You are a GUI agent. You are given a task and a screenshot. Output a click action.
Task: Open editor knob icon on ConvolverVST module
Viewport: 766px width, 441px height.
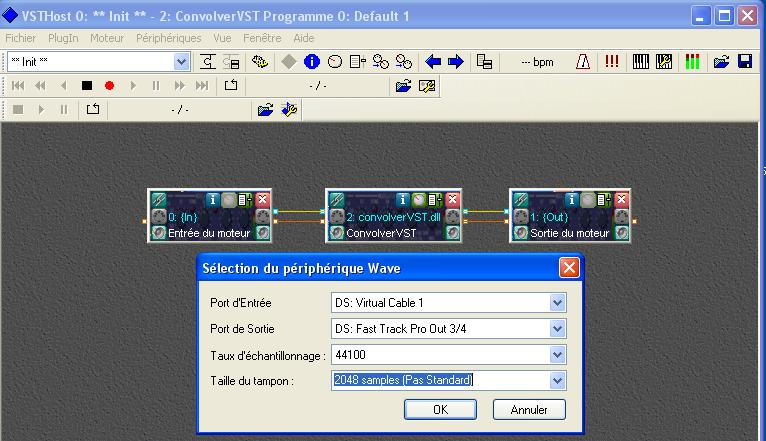tap(419, 199)
